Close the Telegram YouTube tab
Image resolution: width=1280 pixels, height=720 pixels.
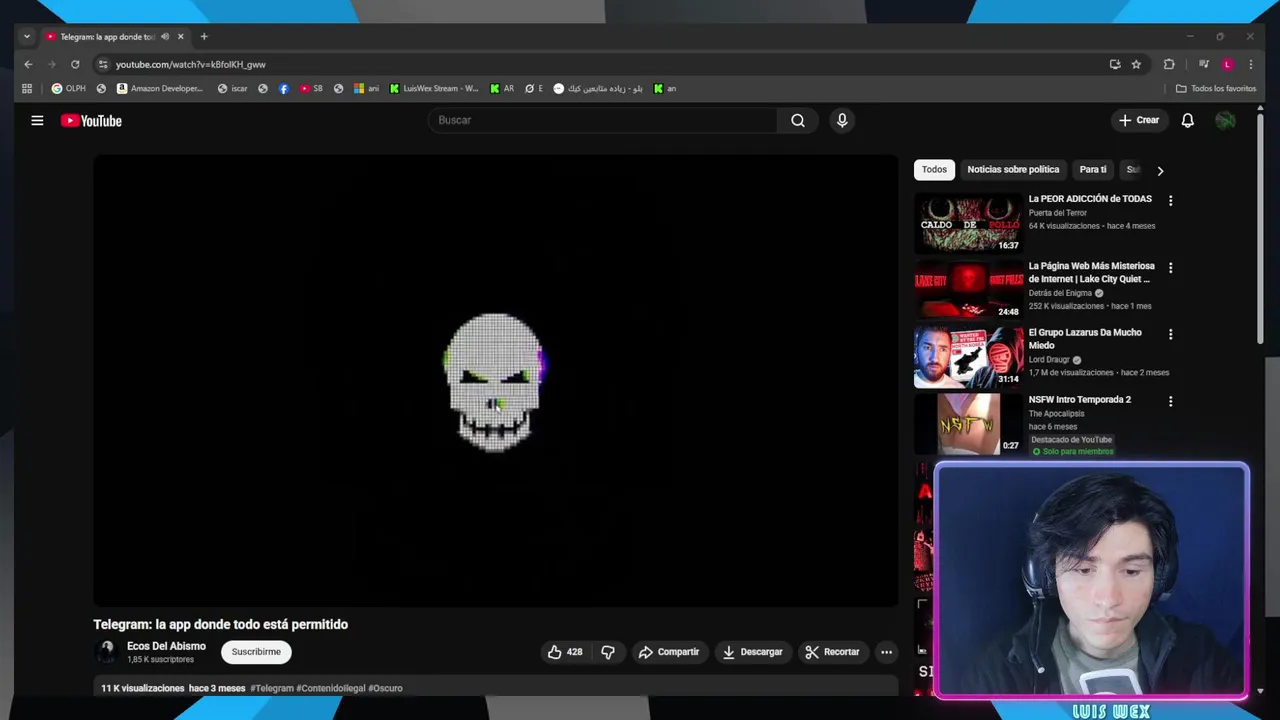point(181,37)
